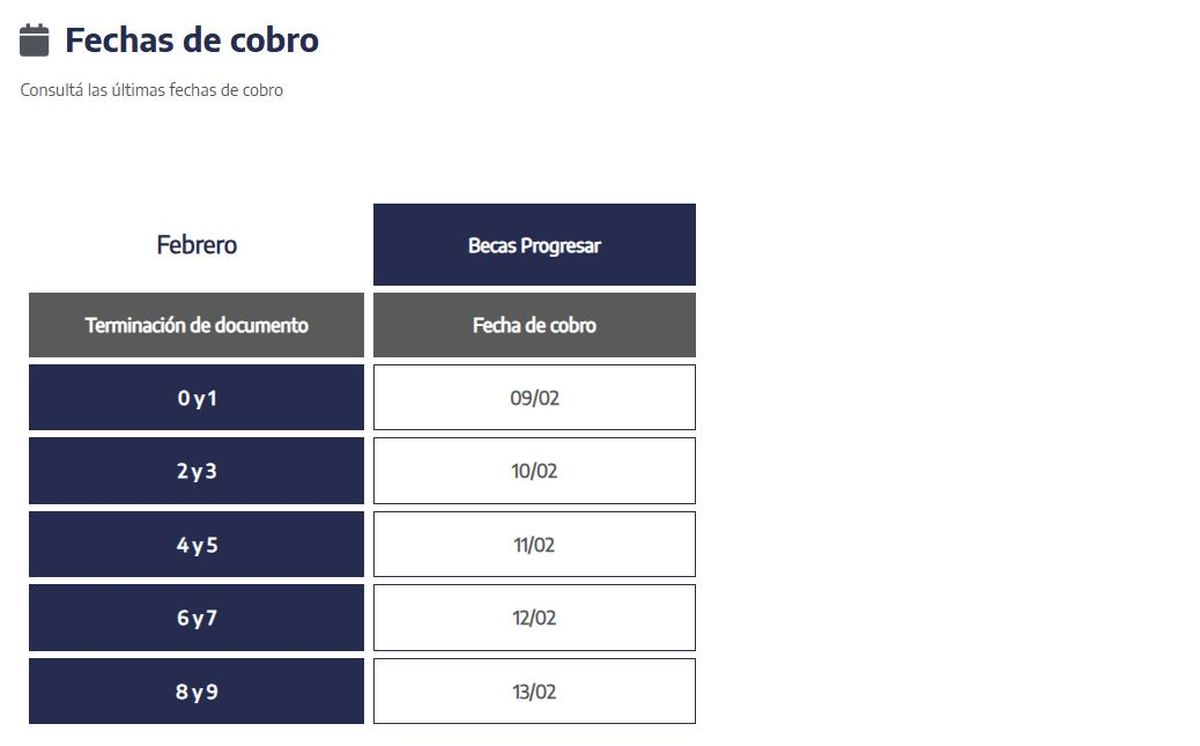Select the Febrero month label
This screenshot has height=746, width=1200.
pyautogui.click(x=197, y=245)
